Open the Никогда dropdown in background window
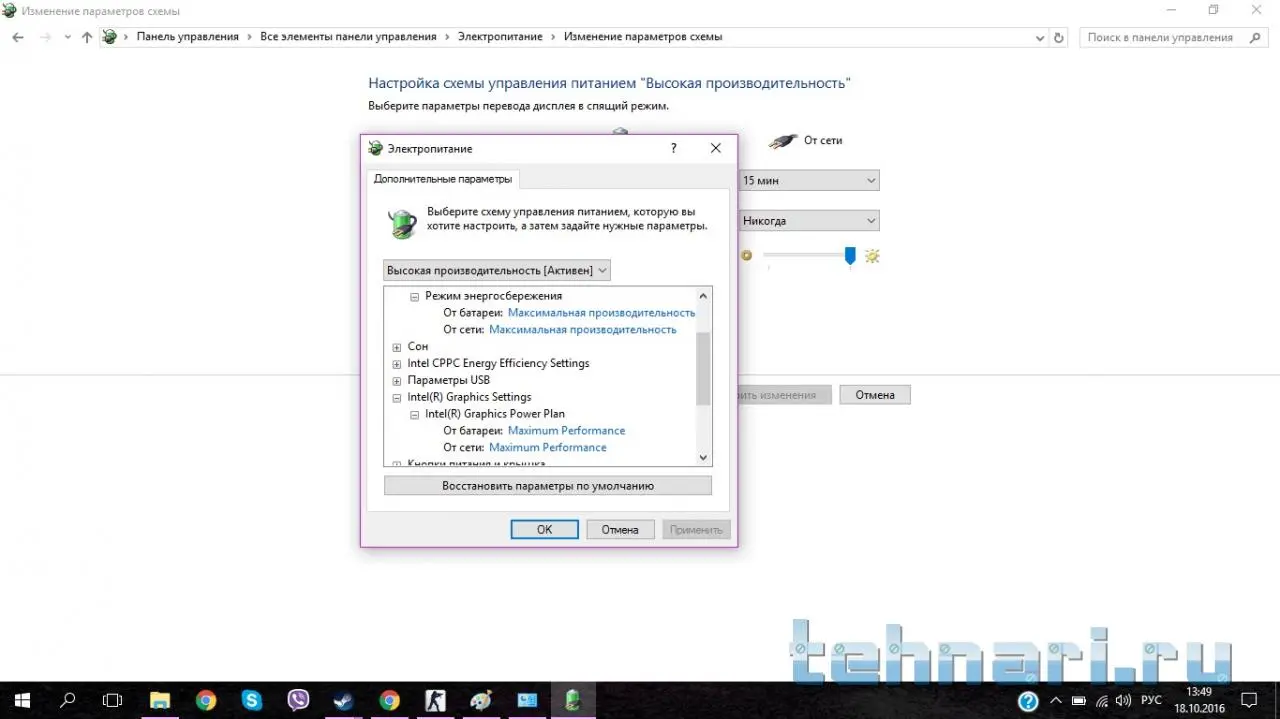This screenshot has height=719, width=1280. [809, 221]
